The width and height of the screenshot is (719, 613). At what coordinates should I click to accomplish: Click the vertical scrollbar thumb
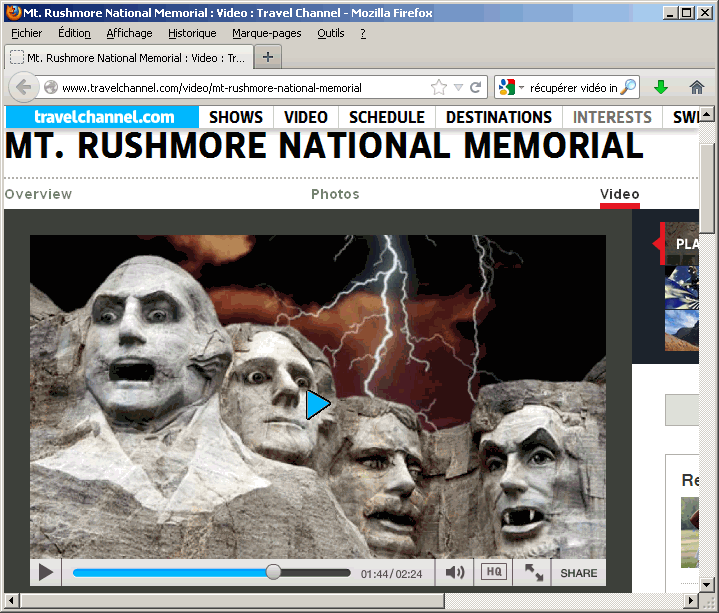tap(706, 188)
